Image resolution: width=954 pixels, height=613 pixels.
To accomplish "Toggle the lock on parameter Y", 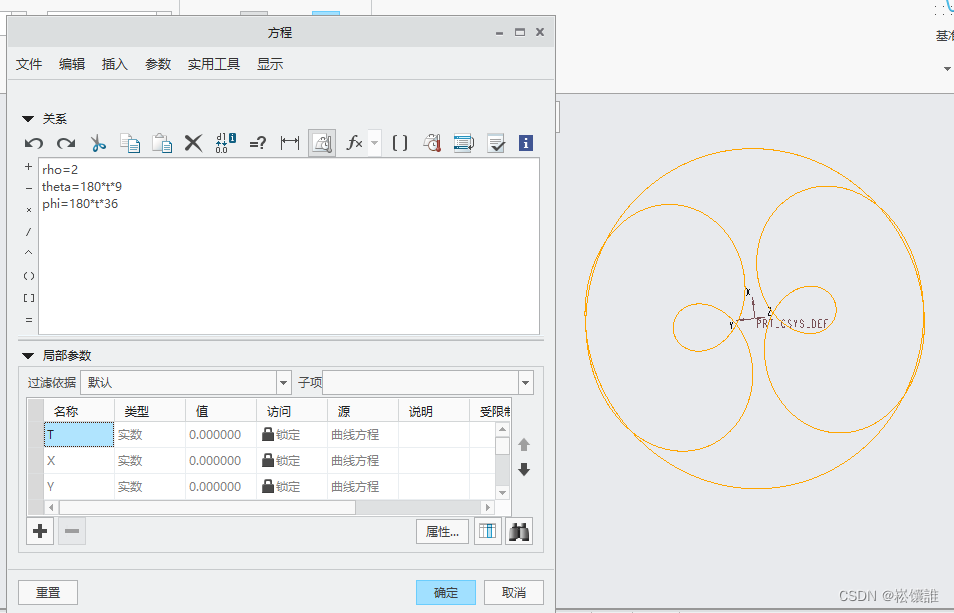I will click(268, 487).
